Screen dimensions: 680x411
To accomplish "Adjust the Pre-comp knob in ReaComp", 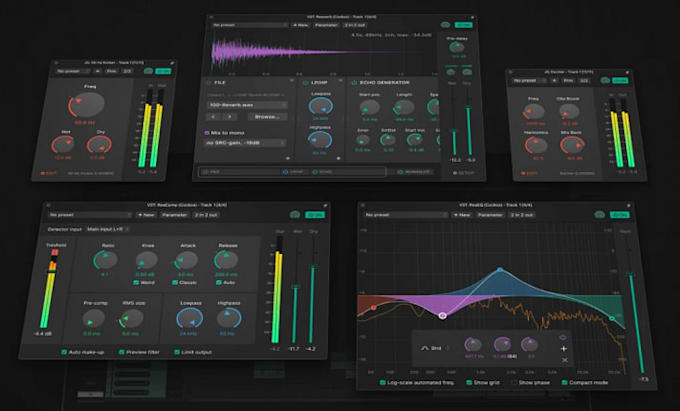I will tap(94, 319).
